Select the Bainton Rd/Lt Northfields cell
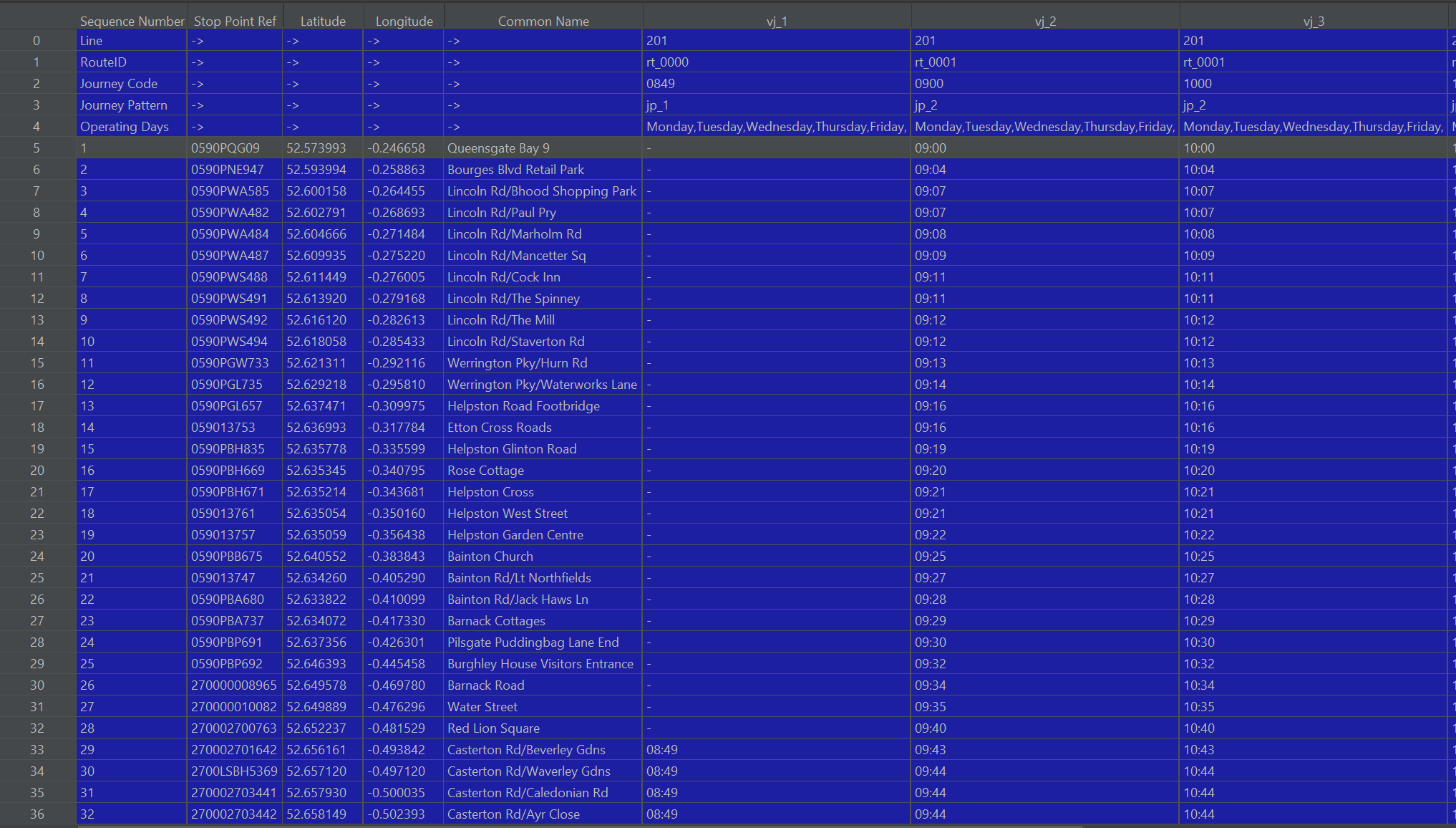 point(543,578)
